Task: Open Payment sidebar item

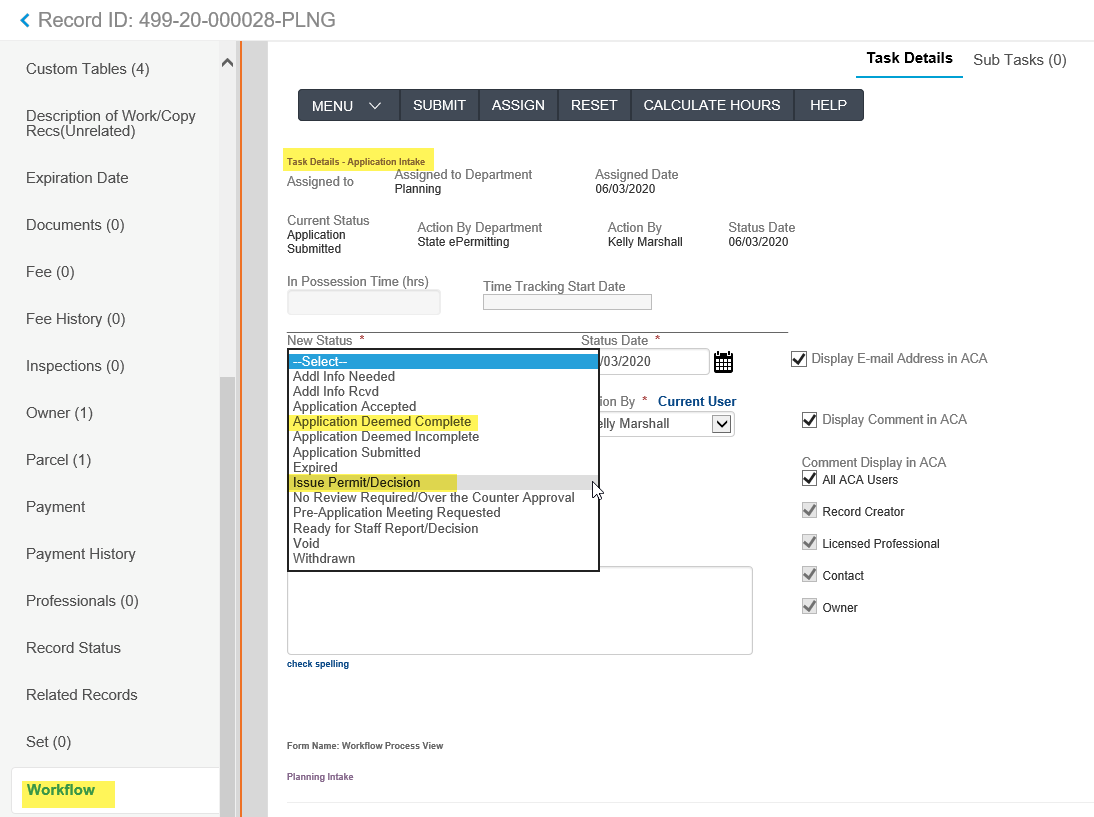Action: click(x=56, y=507)
